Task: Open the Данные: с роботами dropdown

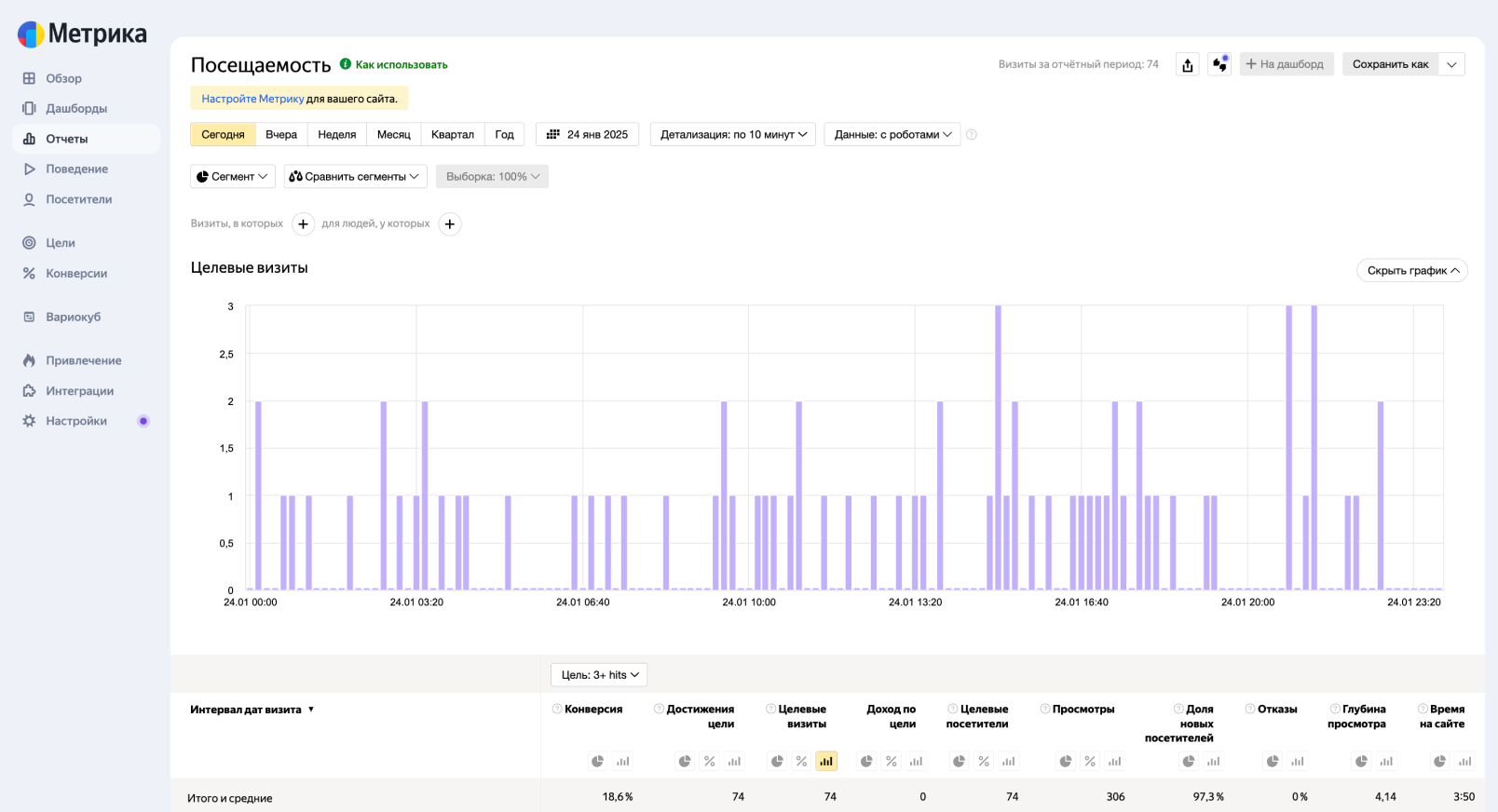Action: point(892,134)
